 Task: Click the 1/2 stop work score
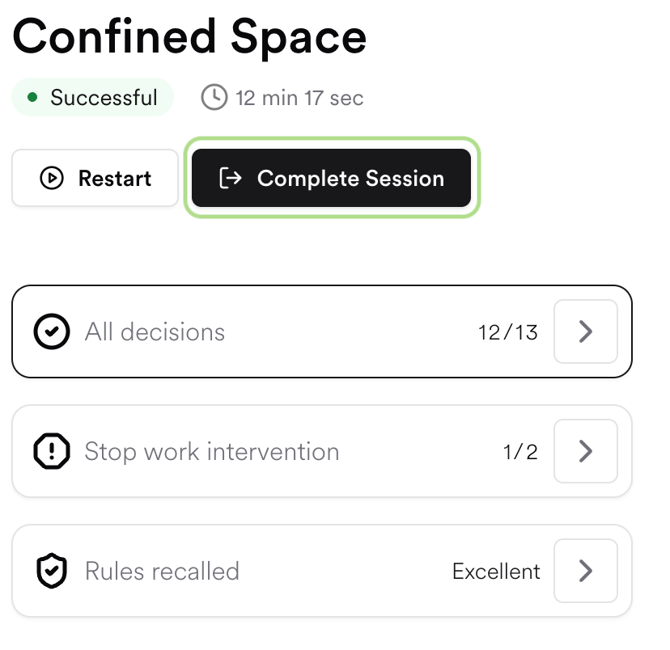[520, 453]
